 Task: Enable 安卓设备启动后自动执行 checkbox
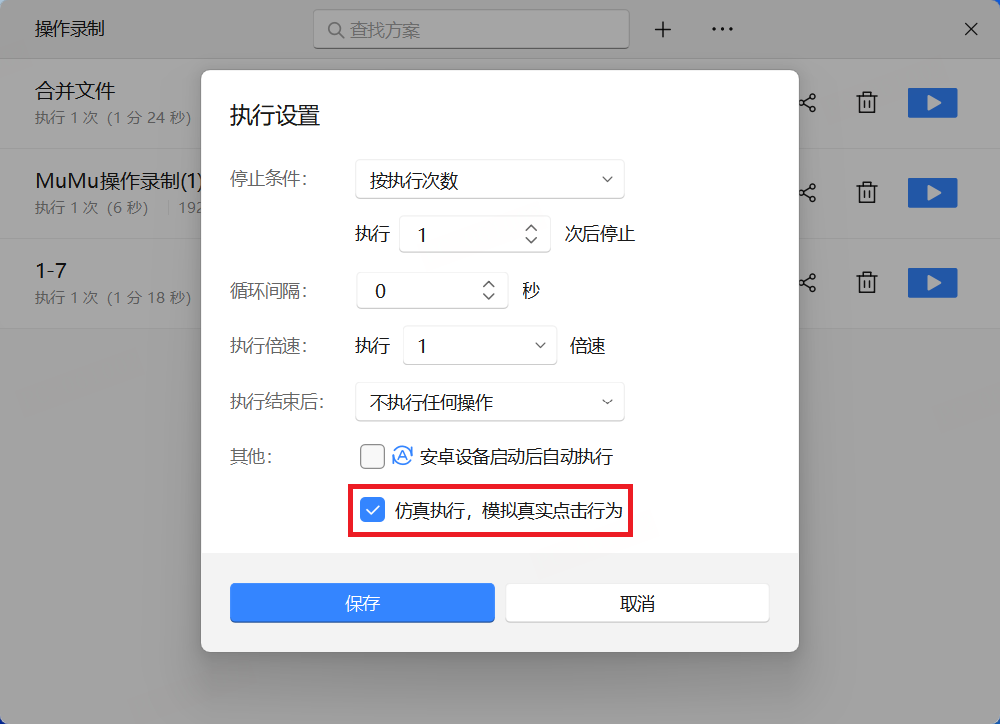coord(372,457)
